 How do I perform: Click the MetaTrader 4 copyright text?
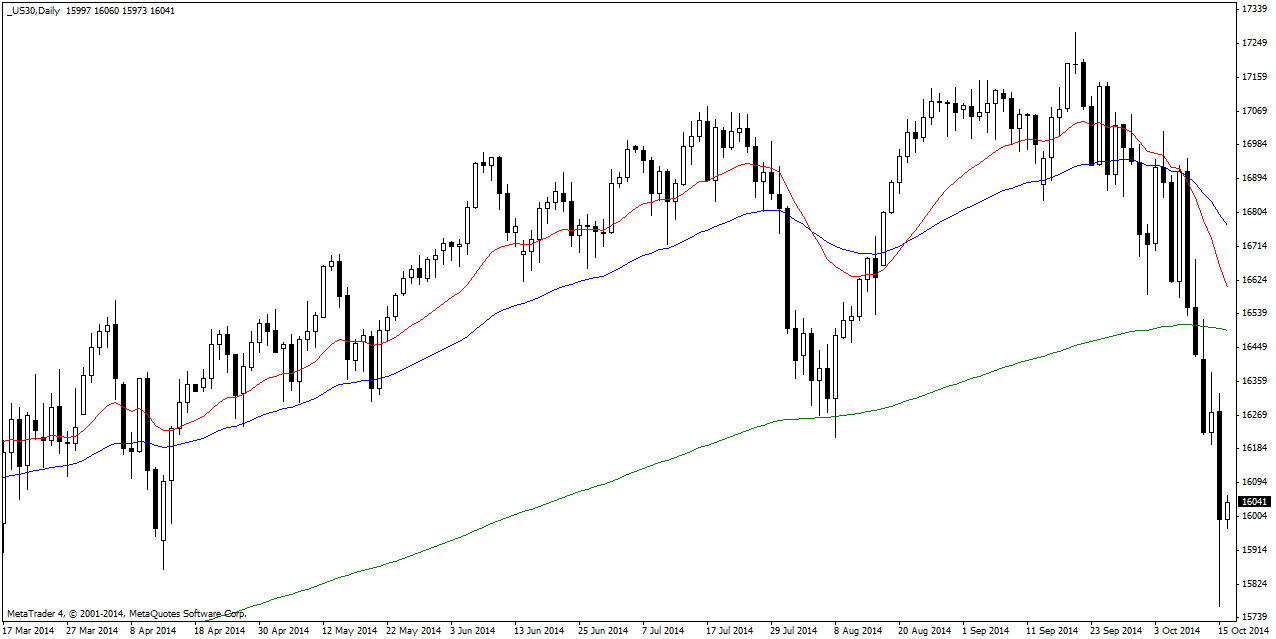(126, 613)
